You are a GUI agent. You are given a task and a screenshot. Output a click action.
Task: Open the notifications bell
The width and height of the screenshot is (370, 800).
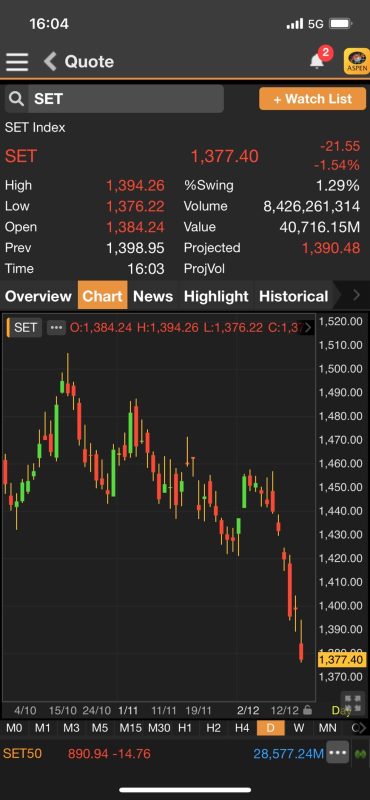tap(317, 62)
